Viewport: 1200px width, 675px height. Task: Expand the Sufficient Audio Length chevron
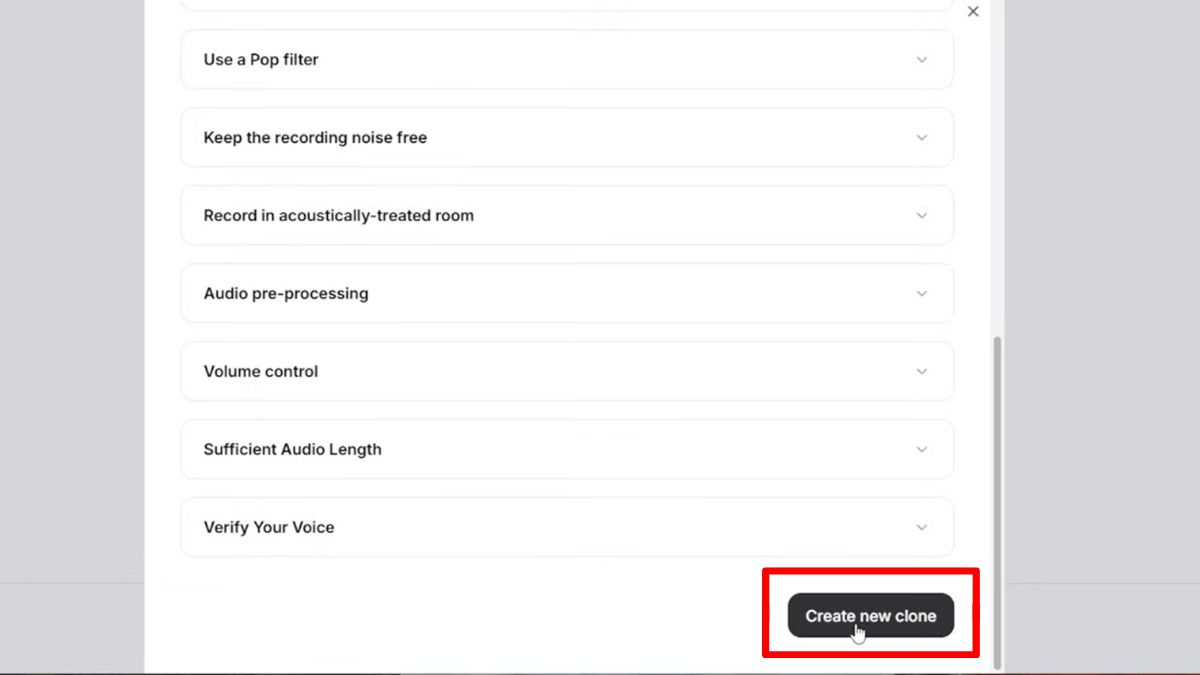(x=922, y=450)
